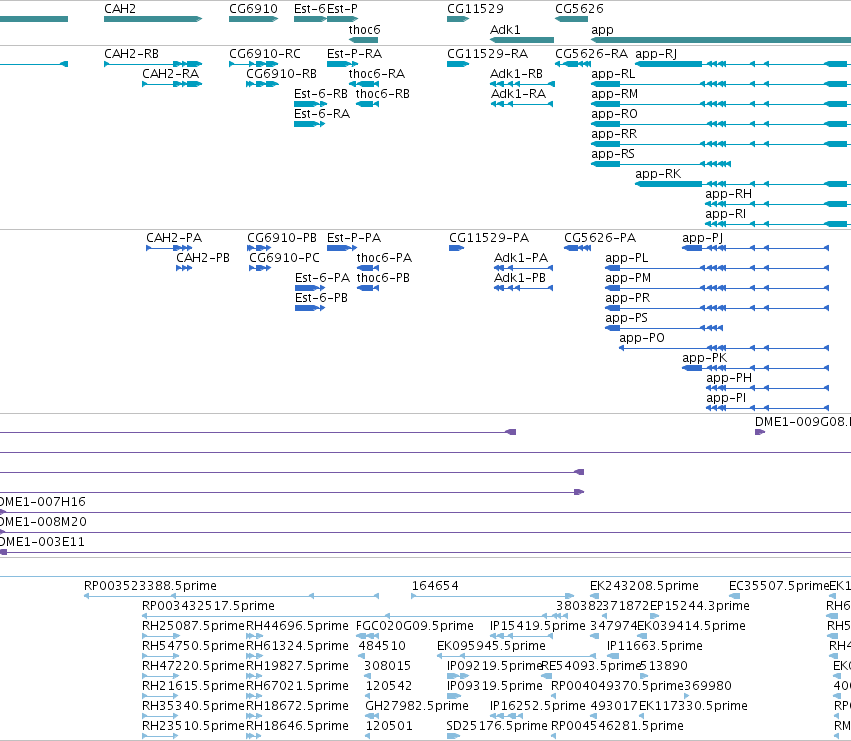Select the CG6910-PC protein
851x741 pixels.
coord(260,268)
